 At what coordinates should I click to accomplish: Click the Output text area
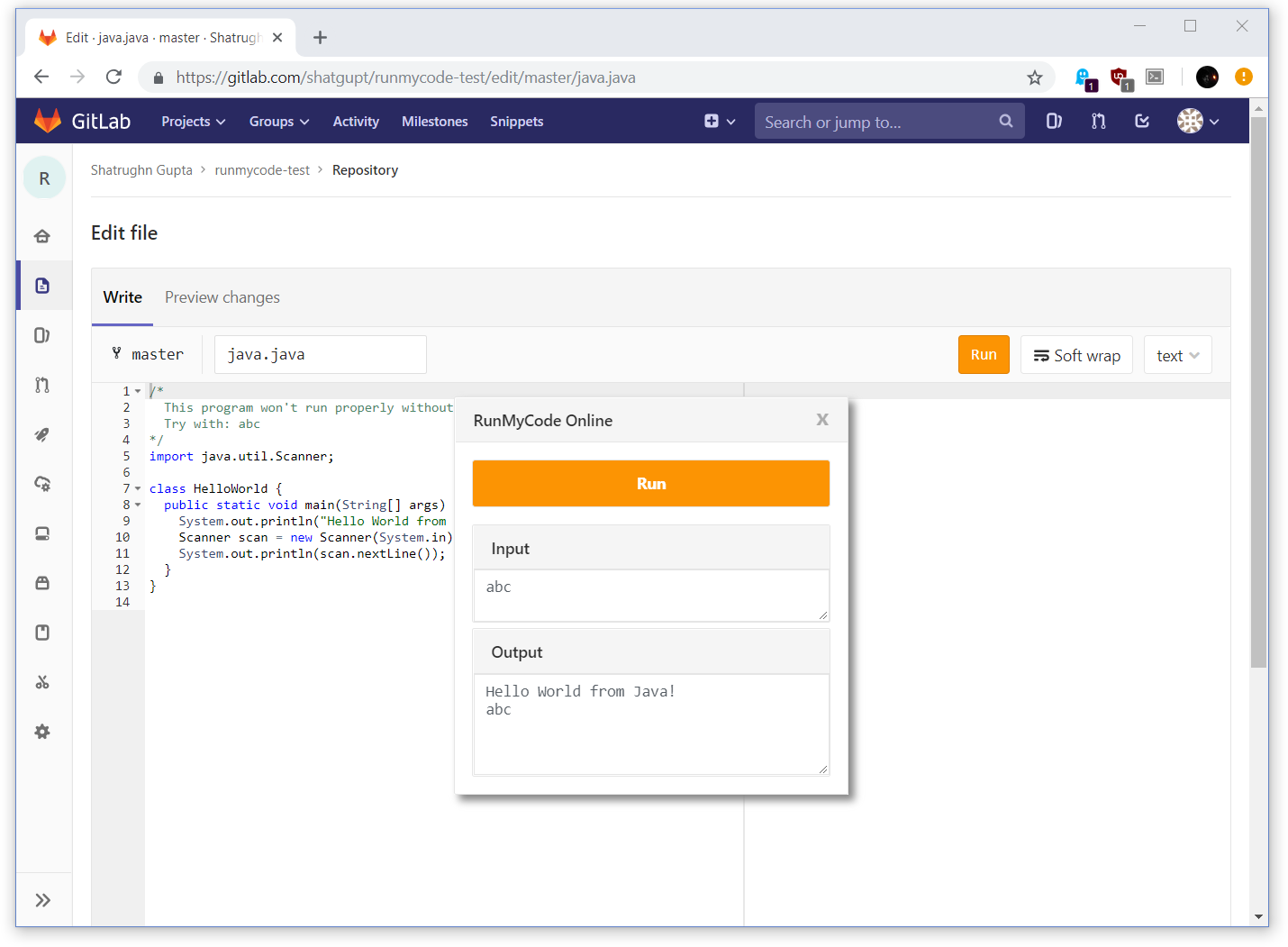tap(651, 724)
